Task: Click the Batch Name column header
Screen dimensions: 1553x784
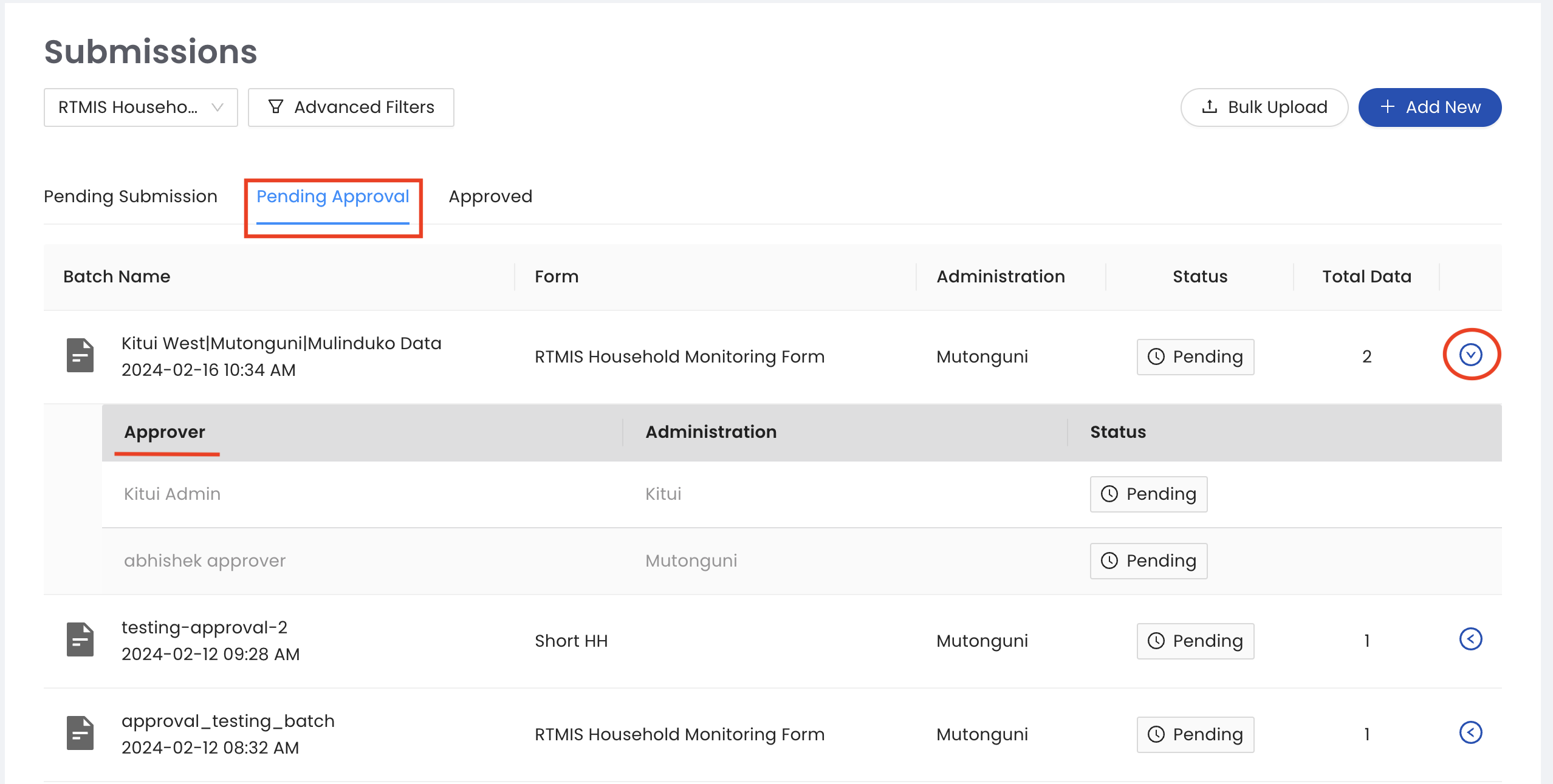Action: (x=117, y=276)
